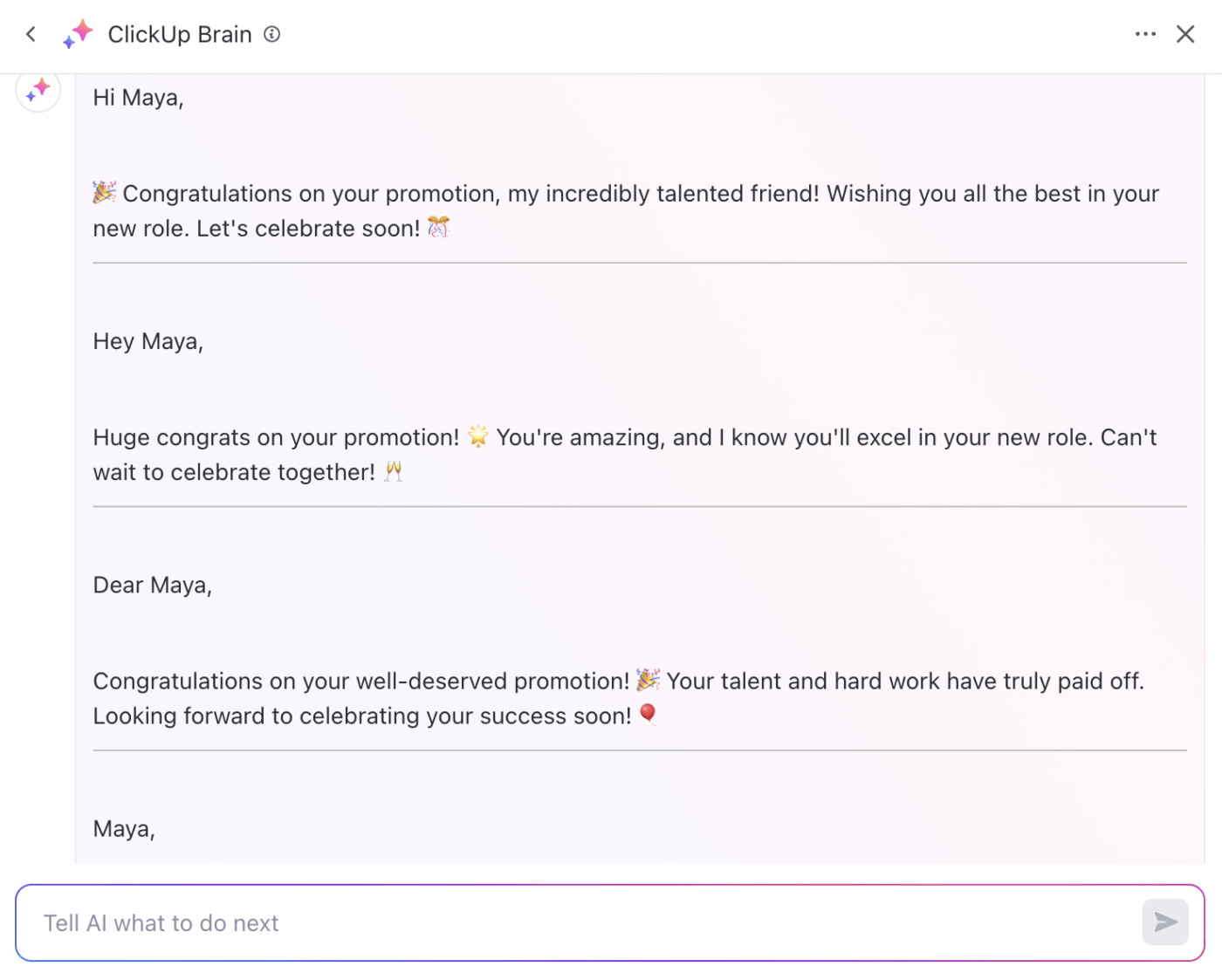The image size is (1222, 980).
Task: Focus the "Tell AI what to do next" field
Action: (x=576, y=922)
